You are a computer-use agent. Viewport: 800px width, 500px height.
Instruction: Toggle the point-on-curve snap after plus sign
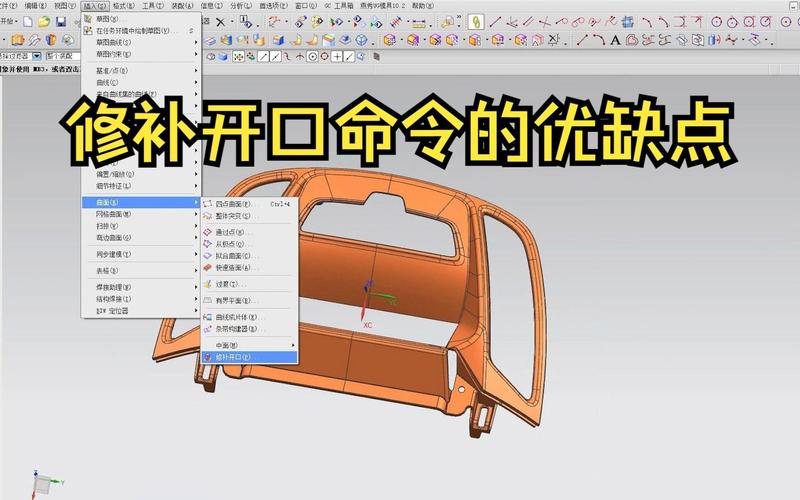point(349,57)
